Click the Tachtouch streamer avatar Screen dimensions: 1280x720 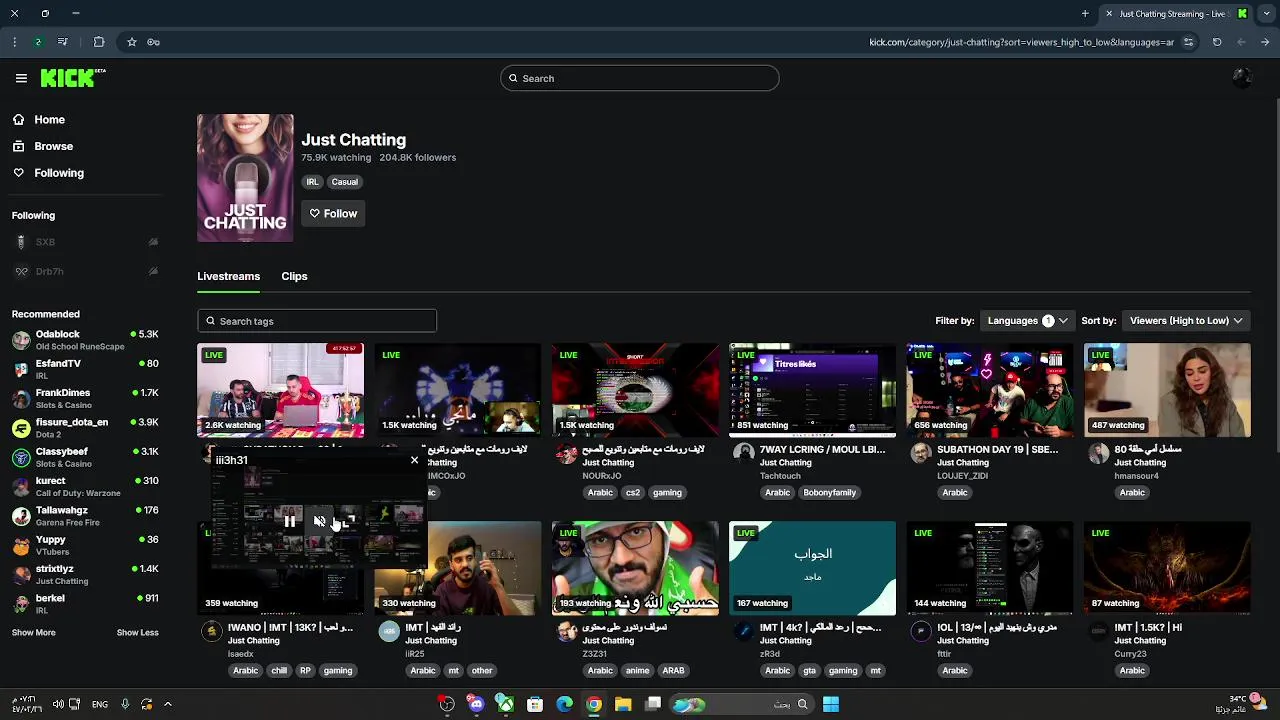click(743, 453)
